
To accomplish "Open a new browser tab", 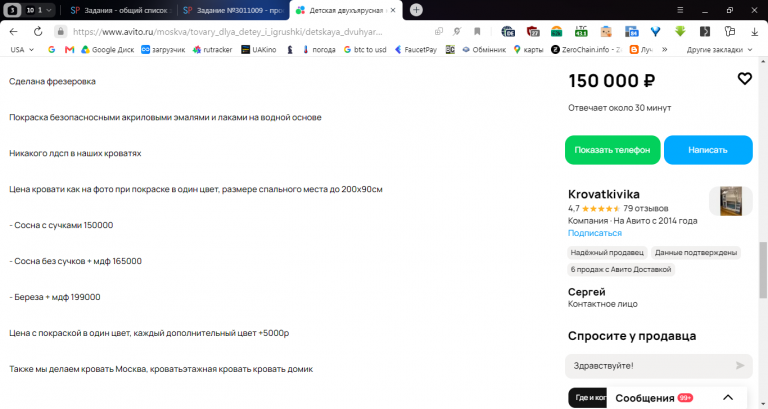I will point(416,10).
